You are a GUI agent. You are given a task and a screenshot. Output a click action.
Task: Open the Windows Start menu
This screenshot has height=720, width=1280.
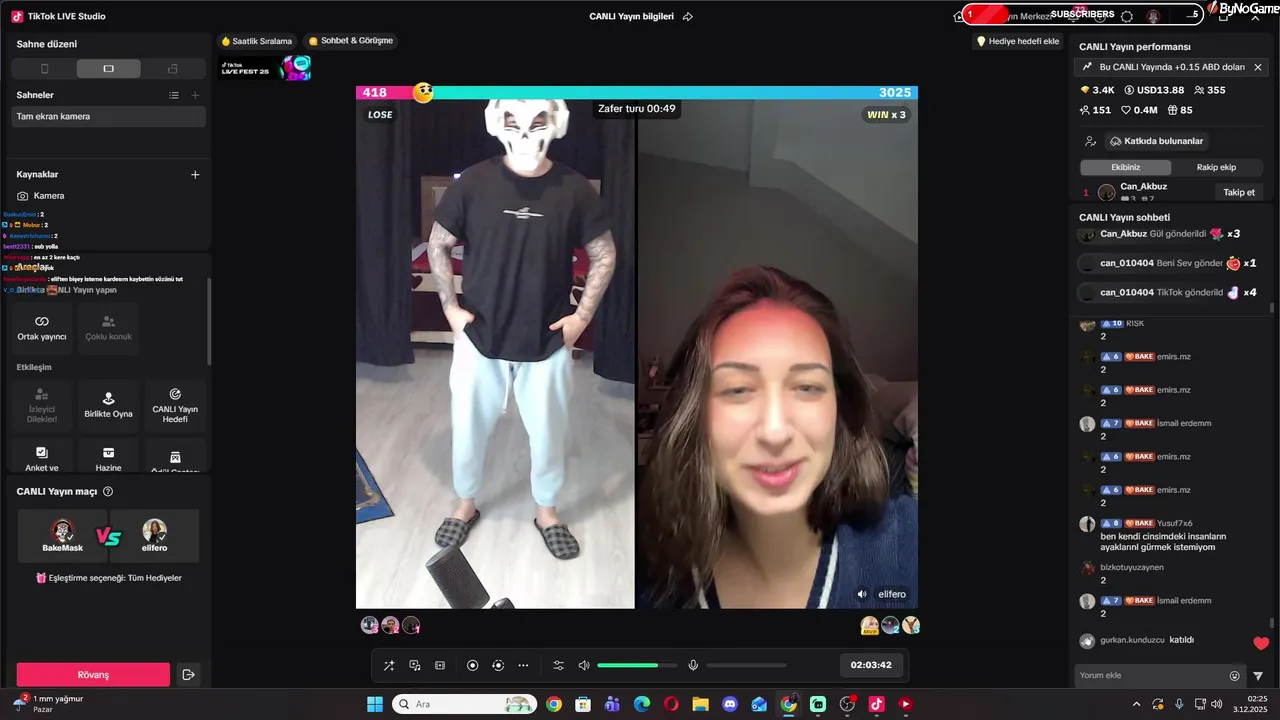[375, 704]
